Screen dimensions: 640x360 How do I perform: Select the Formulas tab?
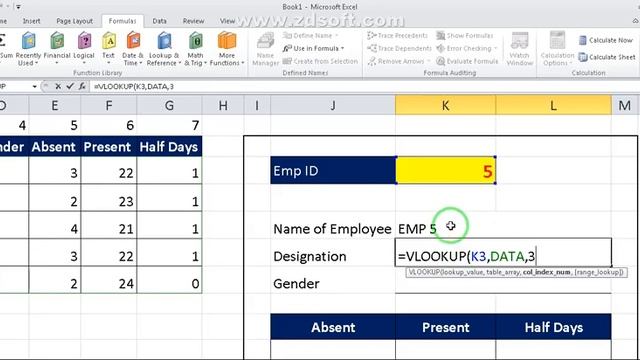122,21
